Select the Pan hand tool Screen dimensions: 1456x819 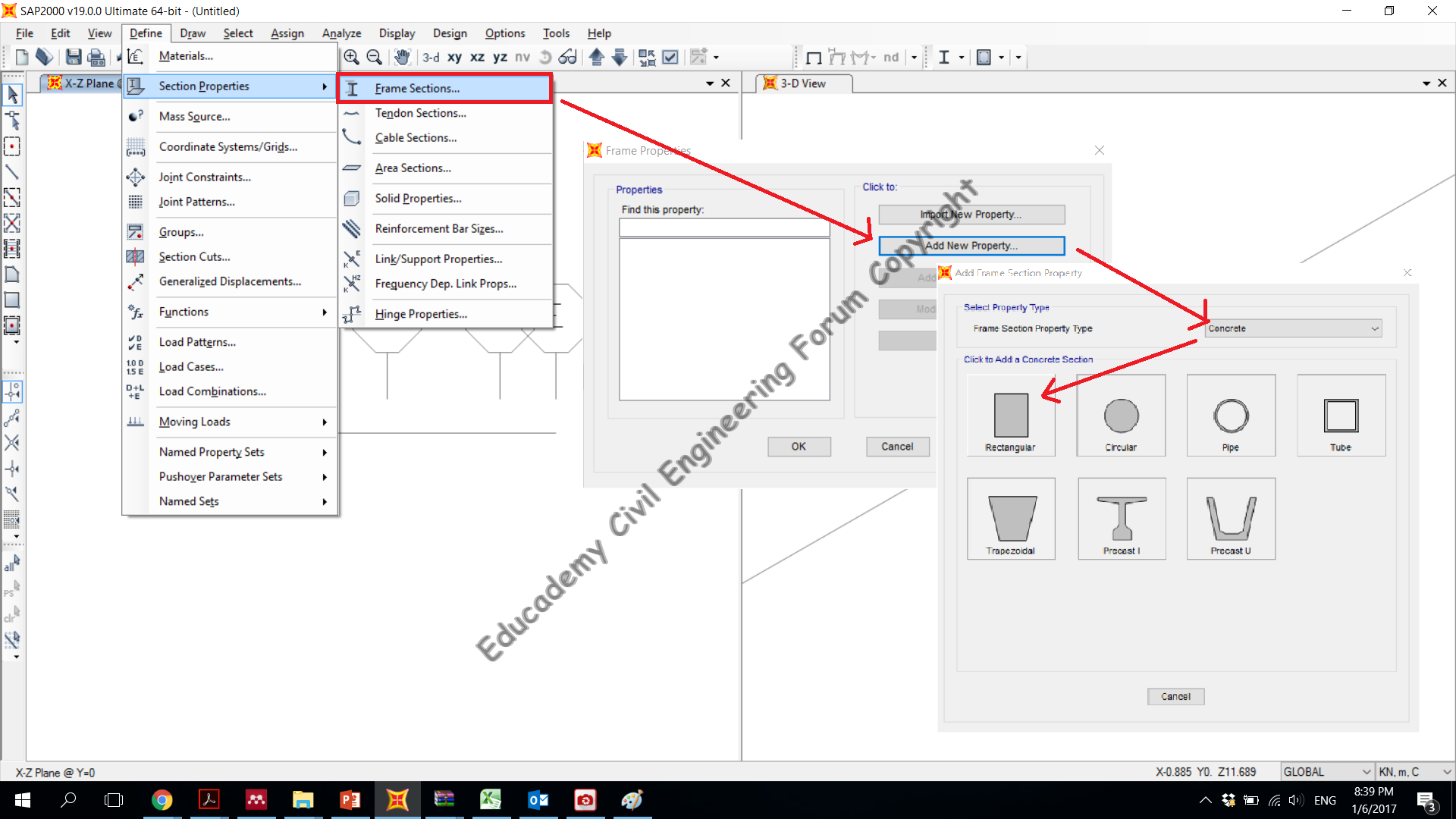(x=402, y=57)
